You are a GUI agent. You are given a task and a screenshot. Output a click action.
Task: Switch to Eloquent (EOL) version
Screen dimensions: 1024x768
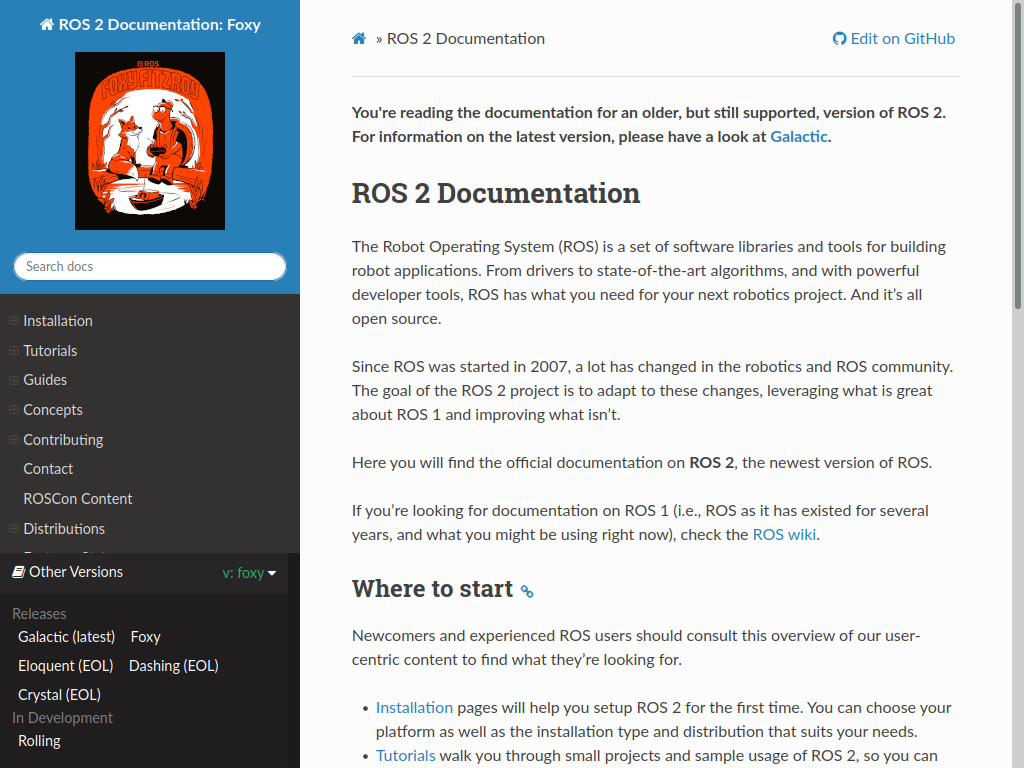click(x=66, y=666)
